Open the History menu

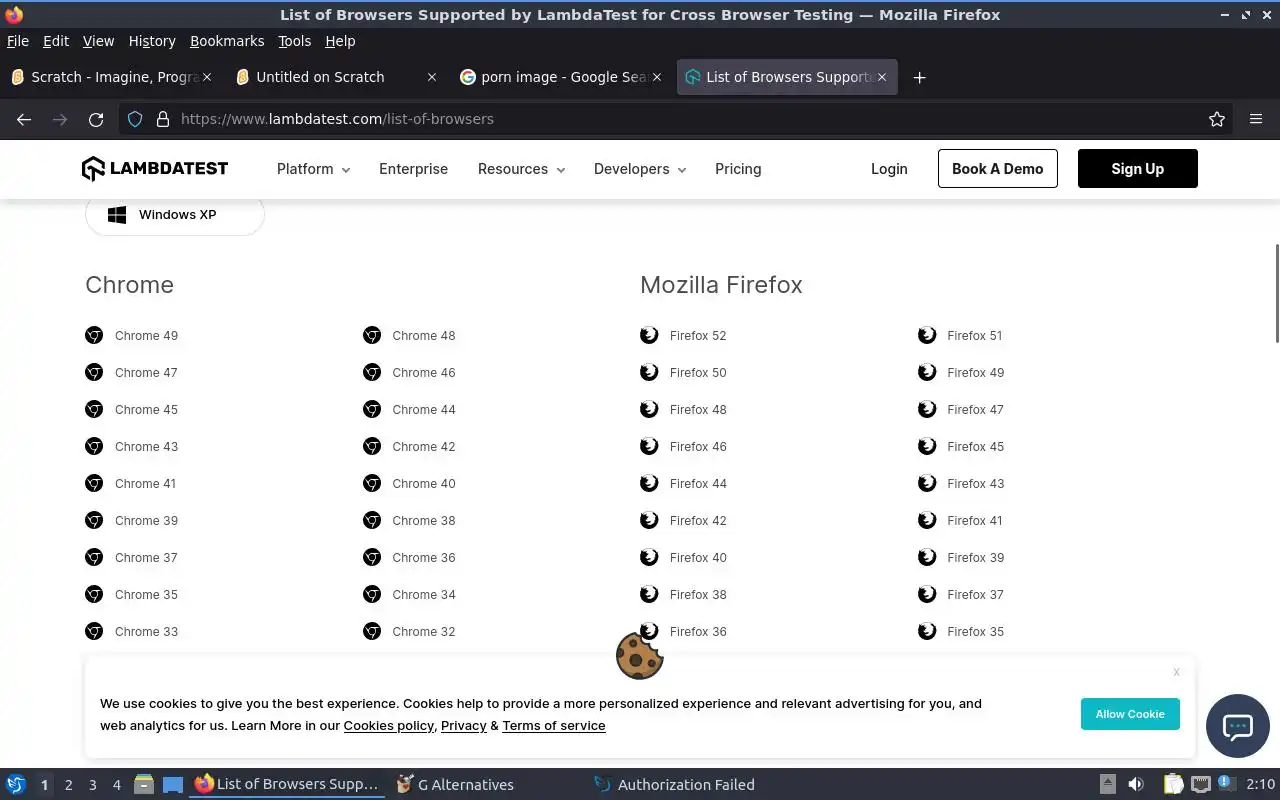pos(152,41)
